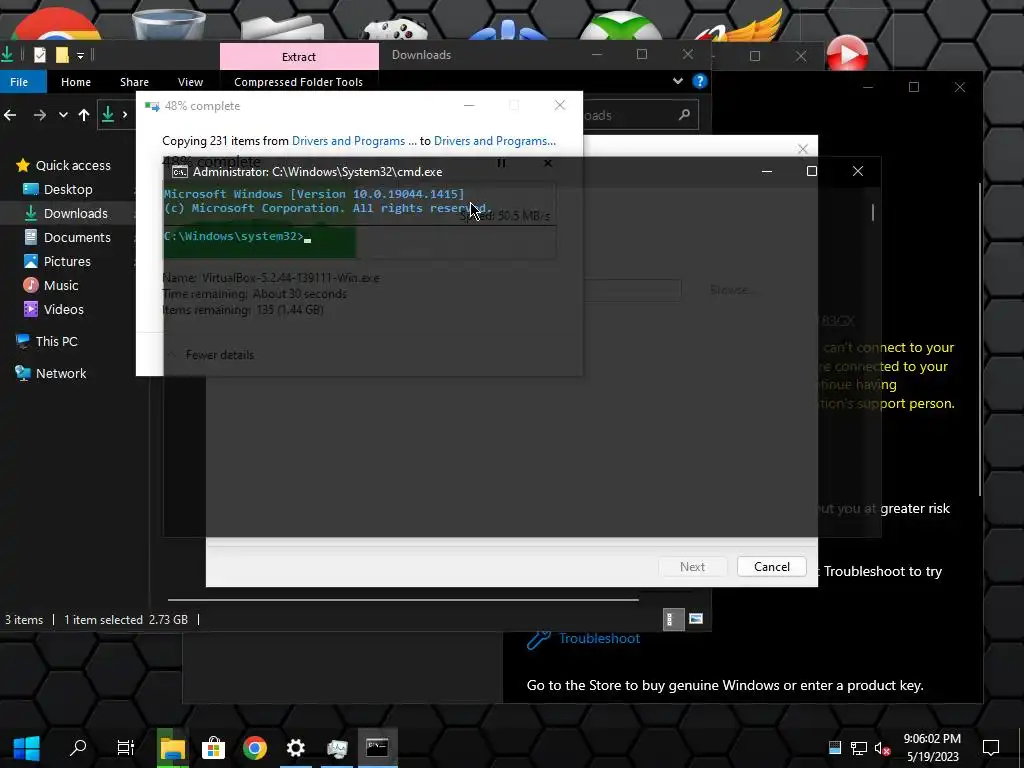Open the recent locations dropdown chevron
Image resolution: width=1024 pixels, height=768 pixels.
click(x=63, y=115)
